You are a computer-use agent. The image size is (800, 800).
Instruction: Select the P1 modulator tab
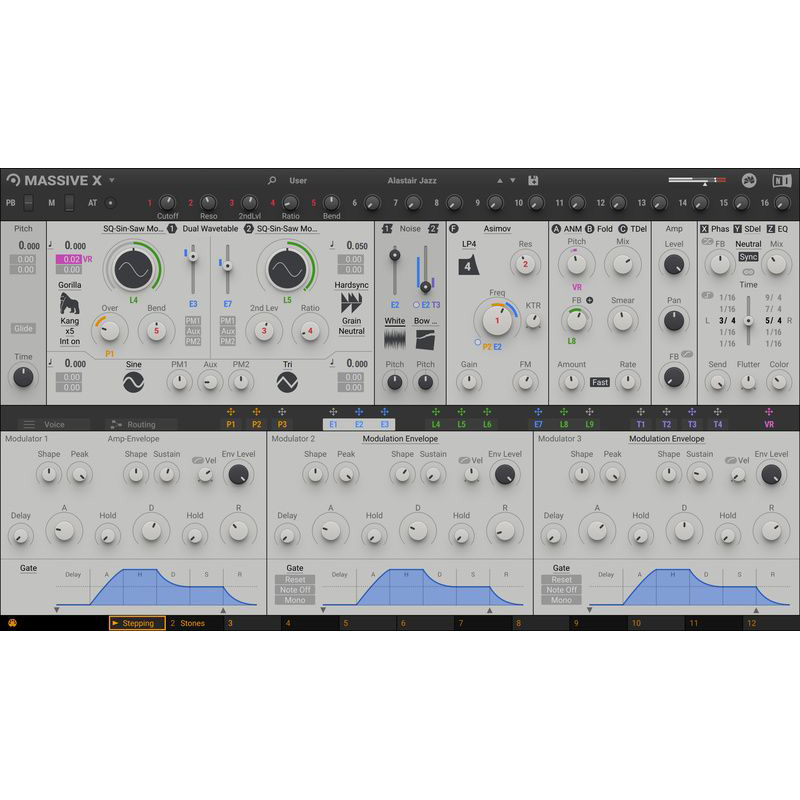pyautogui.click(x=231, y=424)
